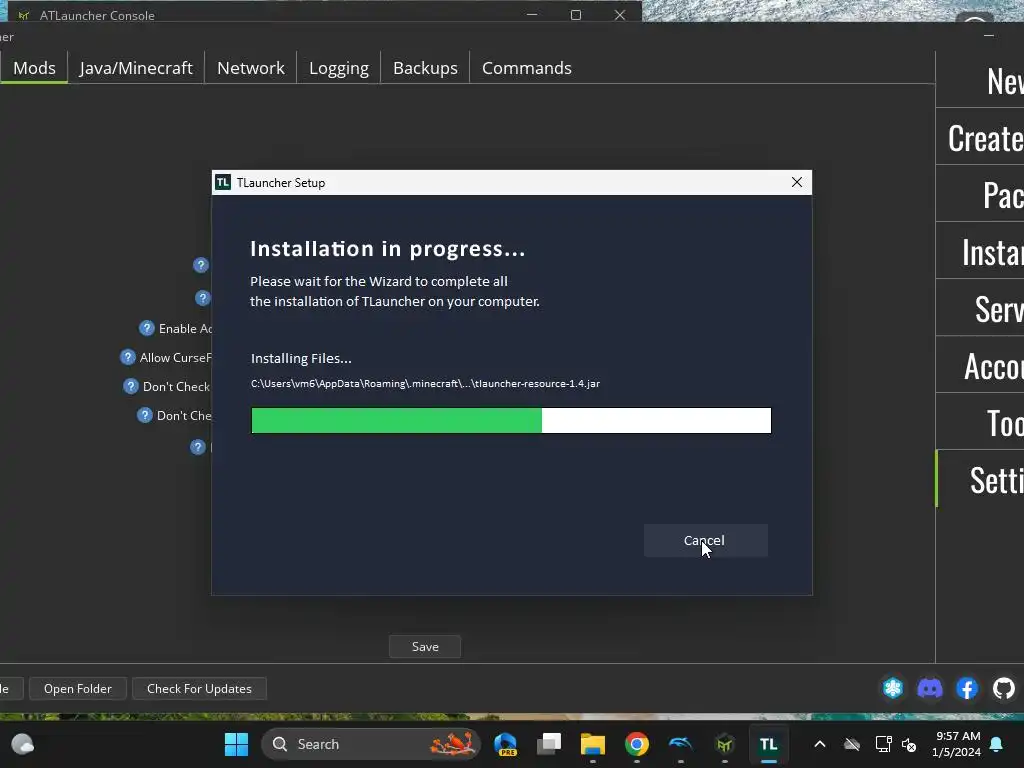The height and width of the screenshot is (768, 1024).
Task: Click the help icon above the Enable Ad row
Action: coord(203,298)
